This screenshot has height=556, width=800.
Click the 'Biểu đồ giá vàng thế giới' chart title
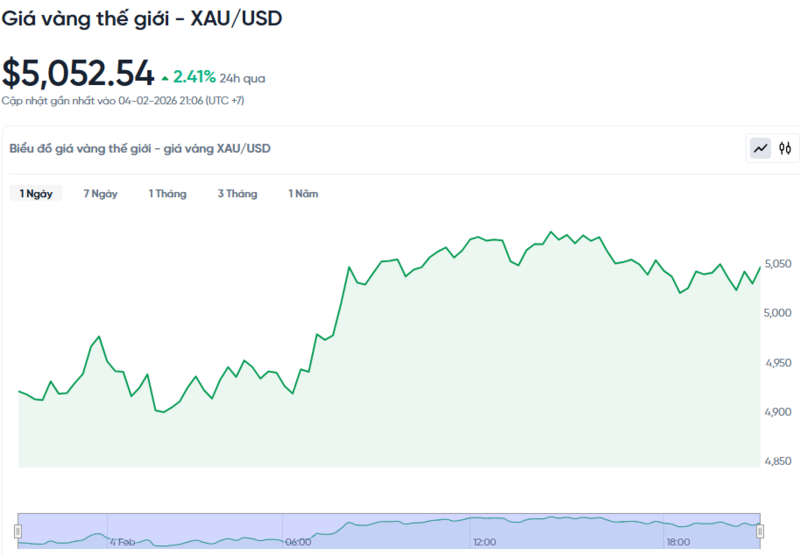click(139, 149)
